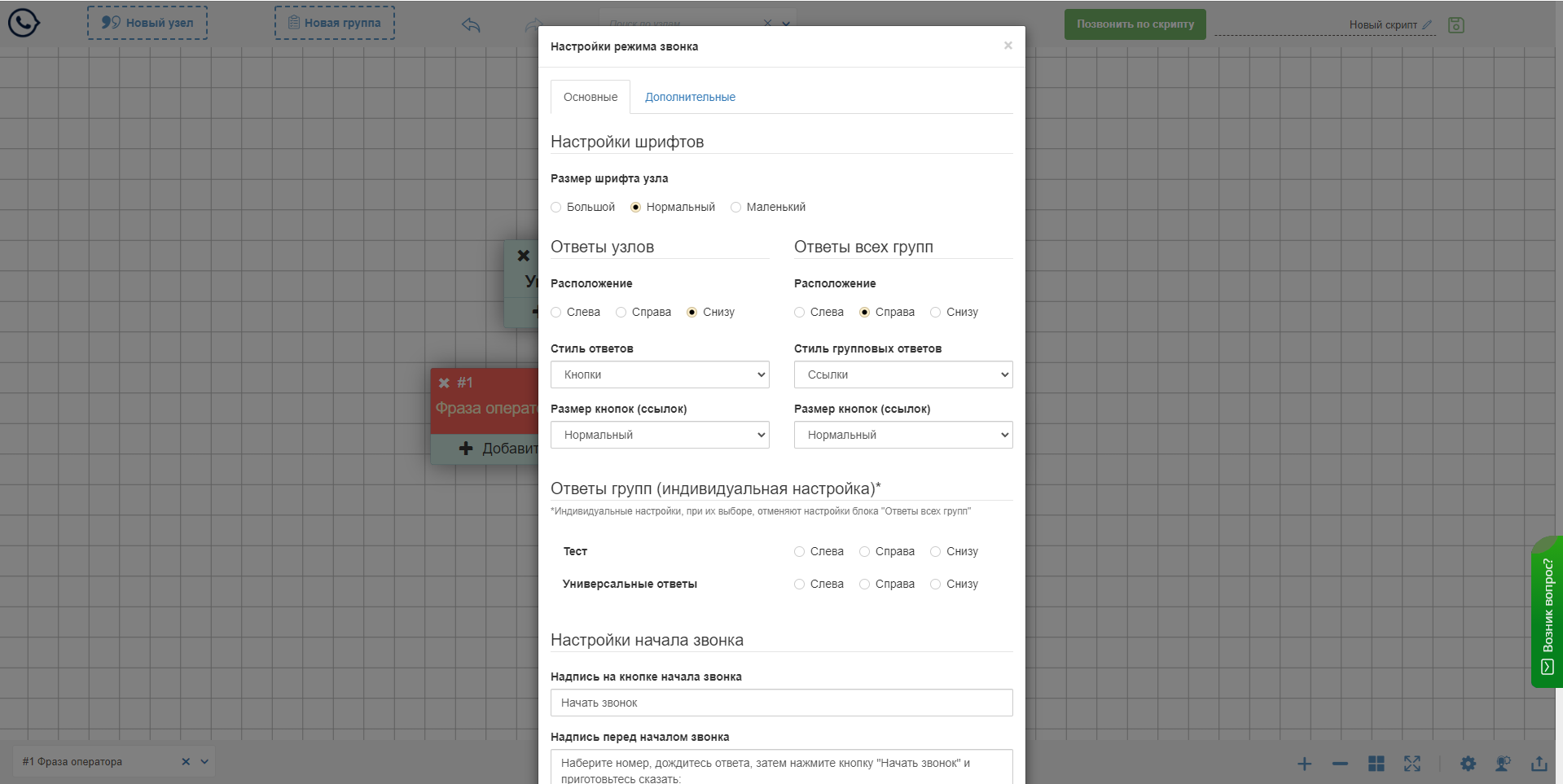
Task: Click the operator headset settings icon
Action: coord(1503,764)
